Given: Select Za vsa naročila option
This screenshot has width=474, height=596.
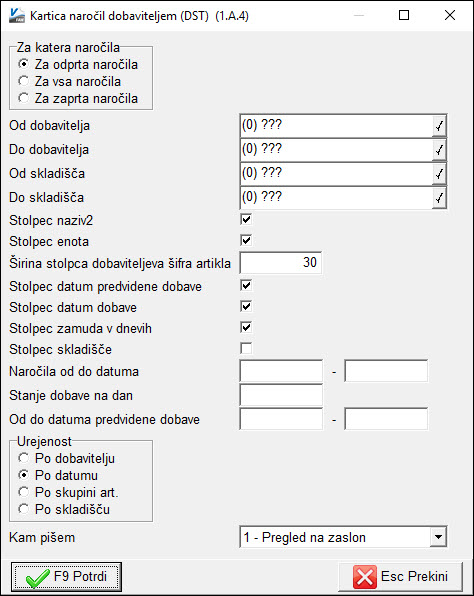Looking at the screenshot, I should coord(24,81).
